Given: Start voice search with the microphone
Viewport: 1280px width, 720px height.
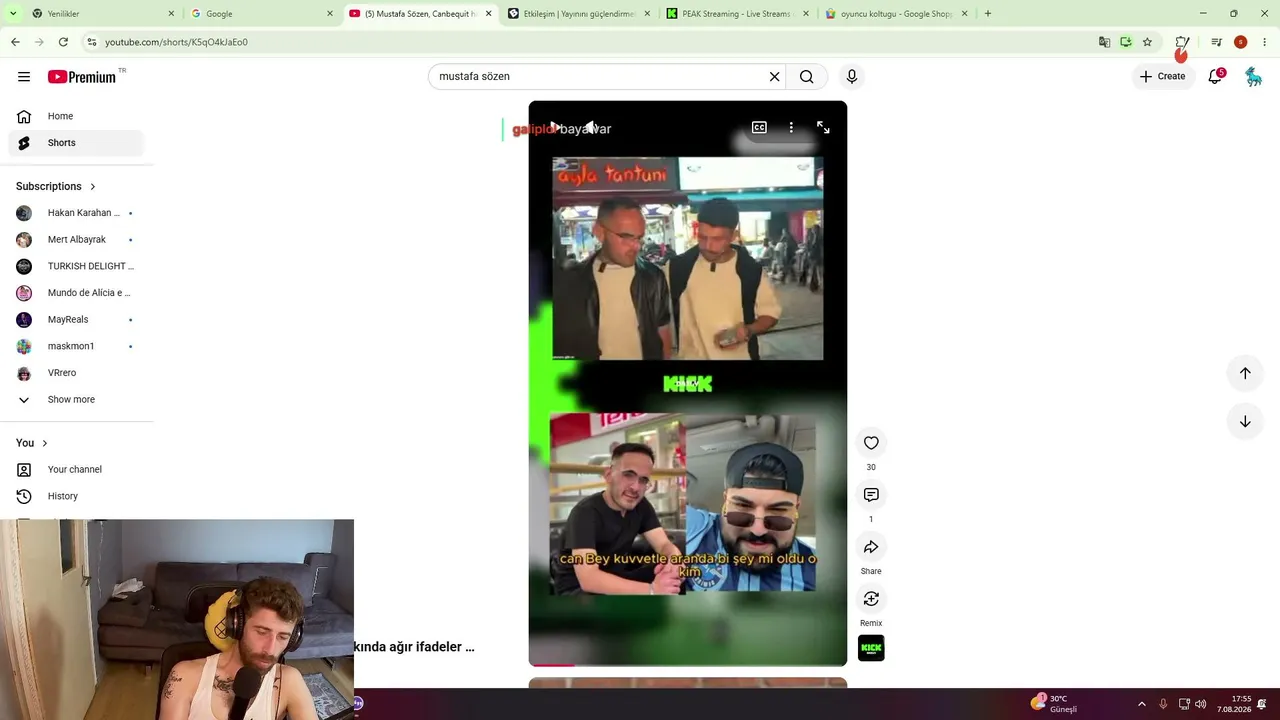Looking at the screenshot, I should 852,77.
